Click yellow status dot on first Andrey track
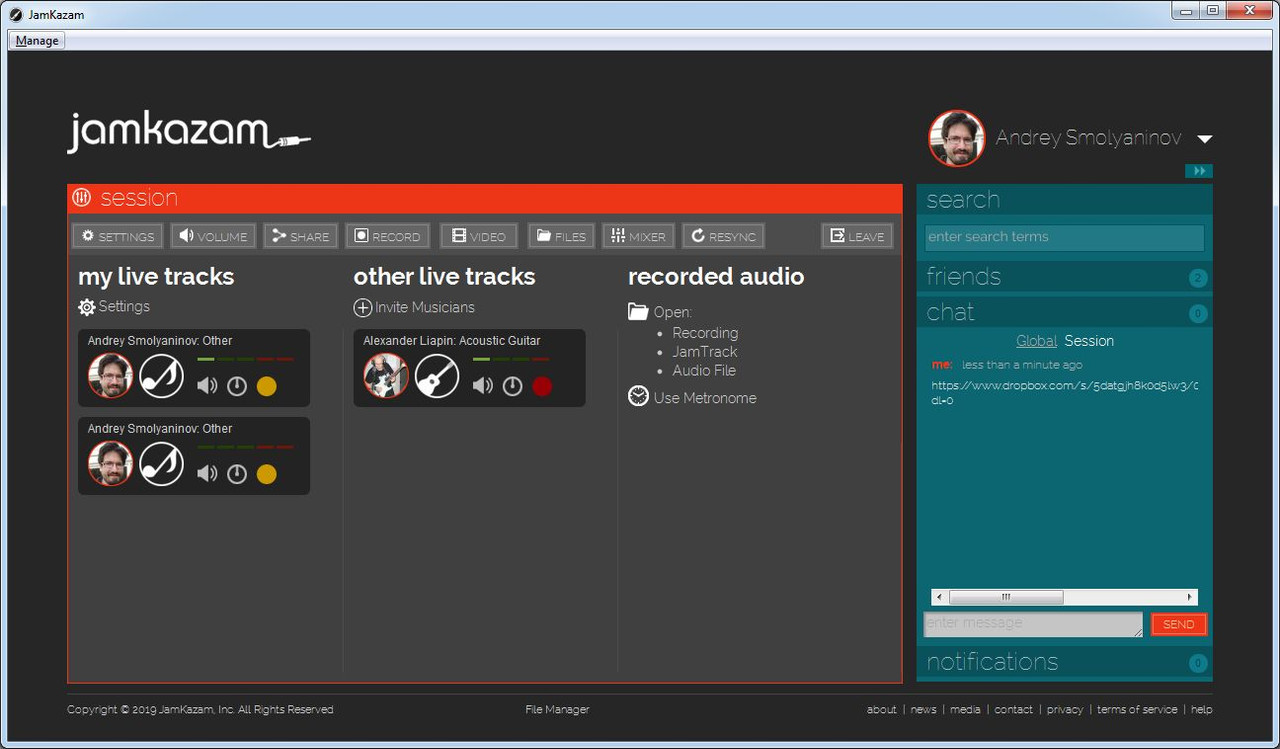The height and width of the screenshot is (749, 1280). 266,386
